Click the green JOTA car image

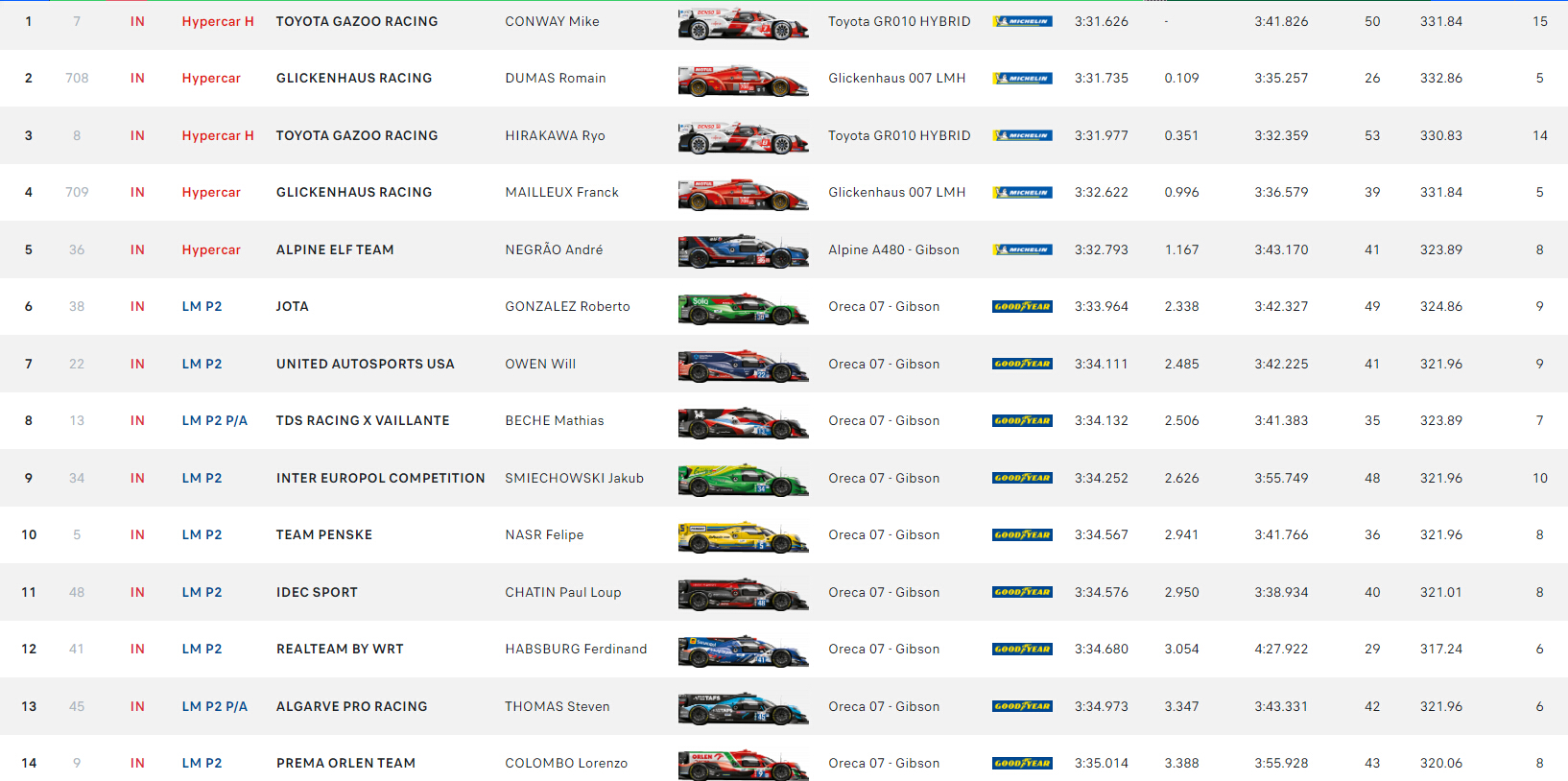(743, 308)
